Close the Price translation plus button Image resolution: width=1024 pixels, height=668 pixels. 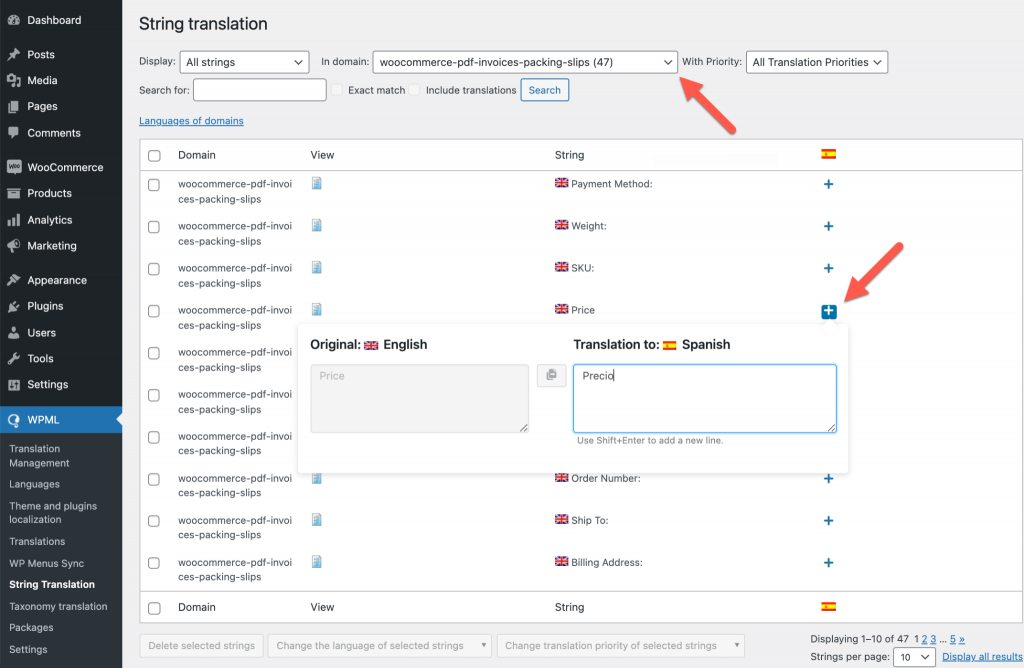coord(829,311)
